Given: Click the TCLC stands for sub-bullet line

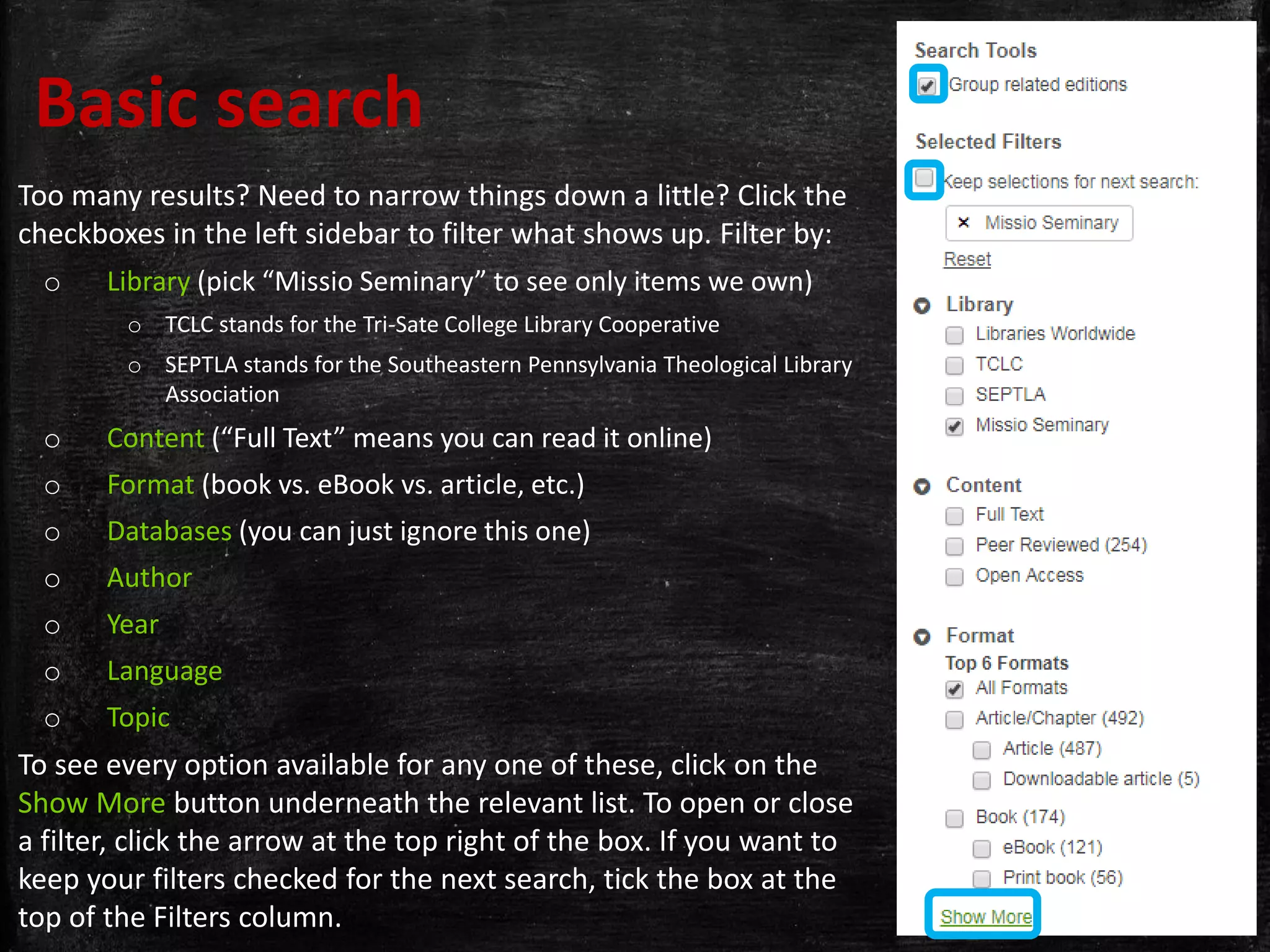Looking at the screenshot, I should 442,325.
